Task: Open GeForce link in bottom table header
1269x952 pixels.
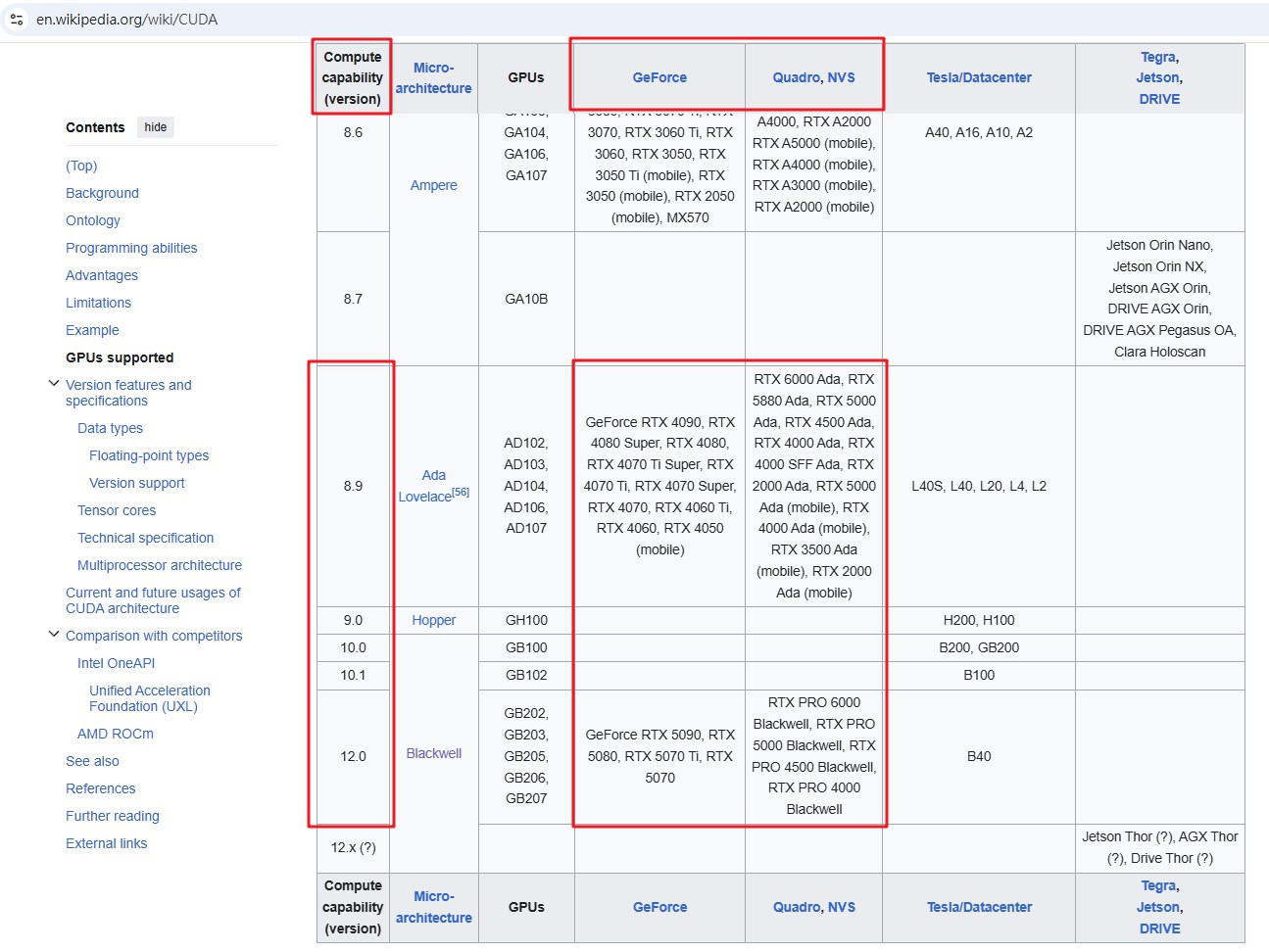Action: [659, 907]
